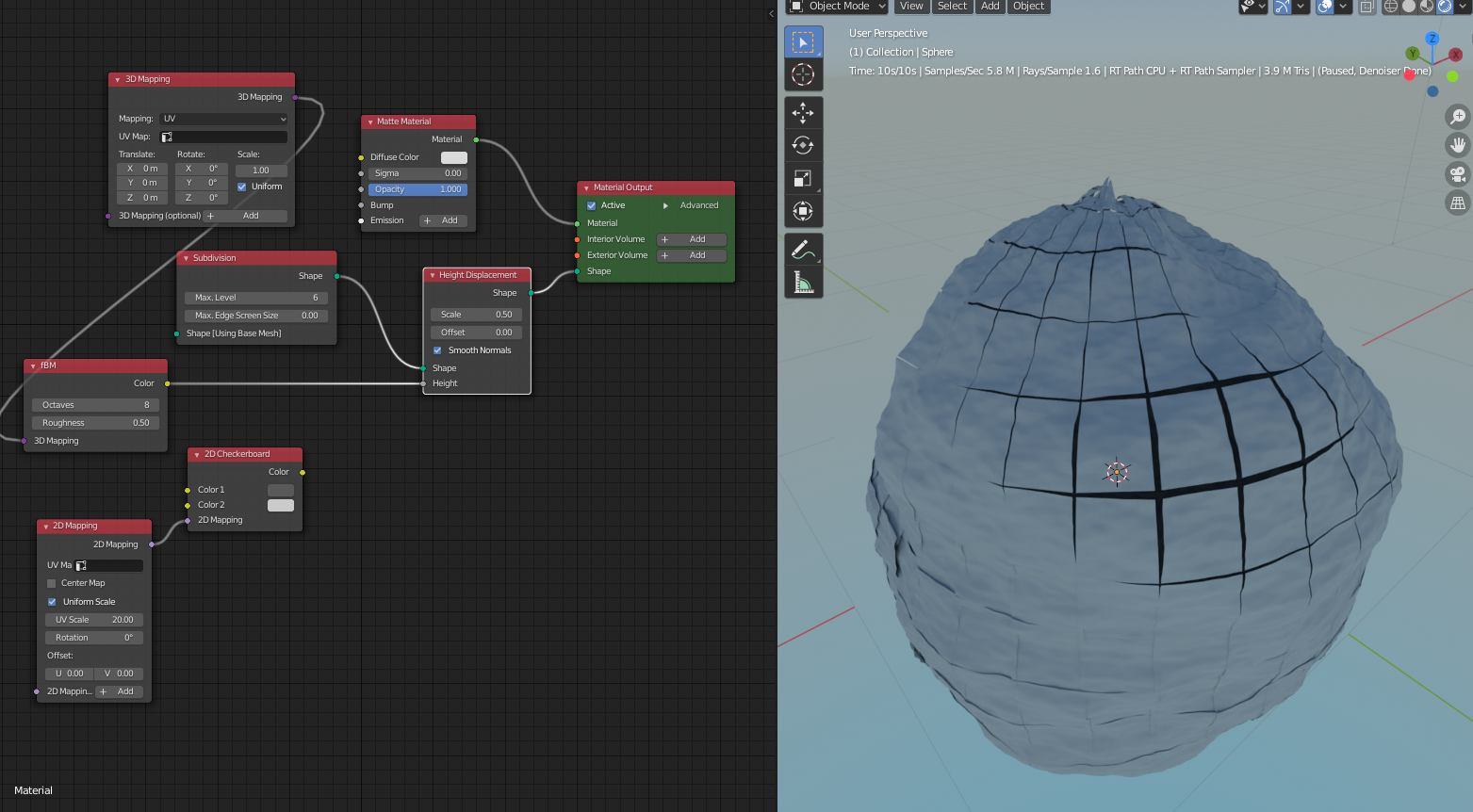Toggle perspective/orthographic grid icon
The width and height of the screenshot is (1473, 812).
point(1458,203)
